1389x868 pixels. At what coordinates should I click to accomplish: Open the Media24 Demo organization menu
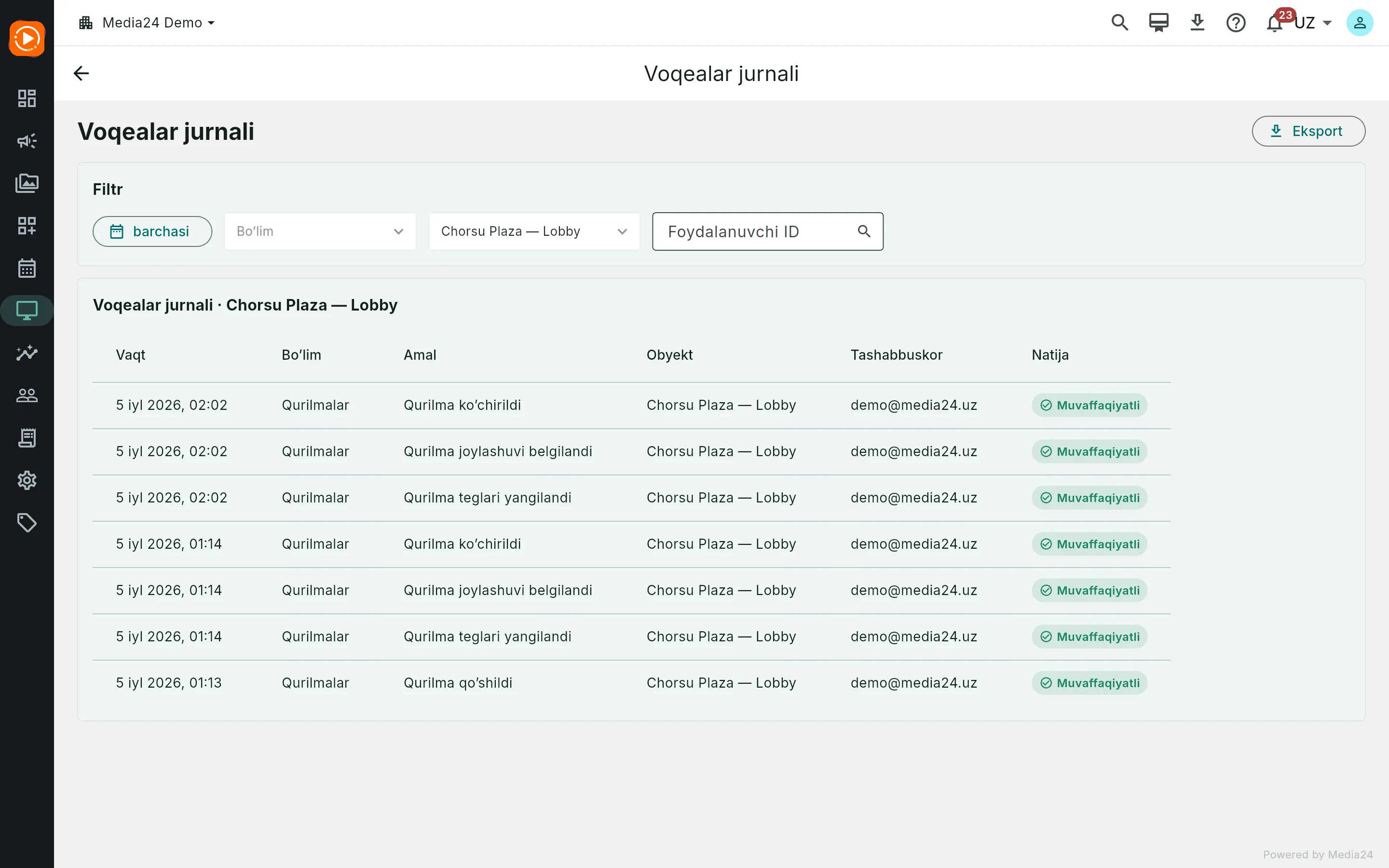[x=147, y=23]
